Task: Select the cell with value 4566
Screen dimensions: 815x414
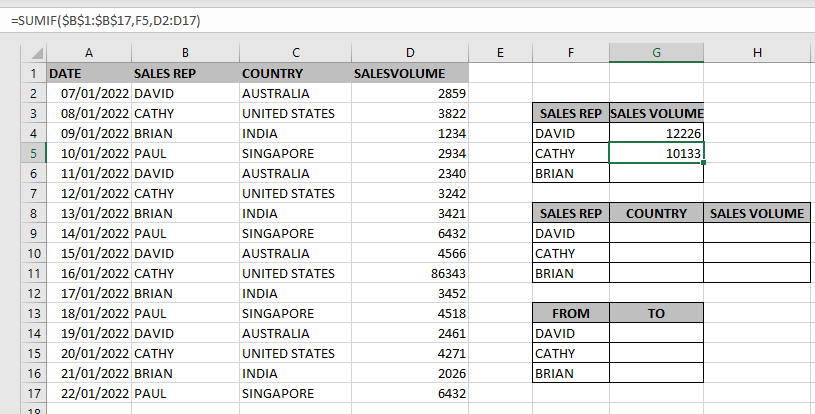Action: (410, 253)
